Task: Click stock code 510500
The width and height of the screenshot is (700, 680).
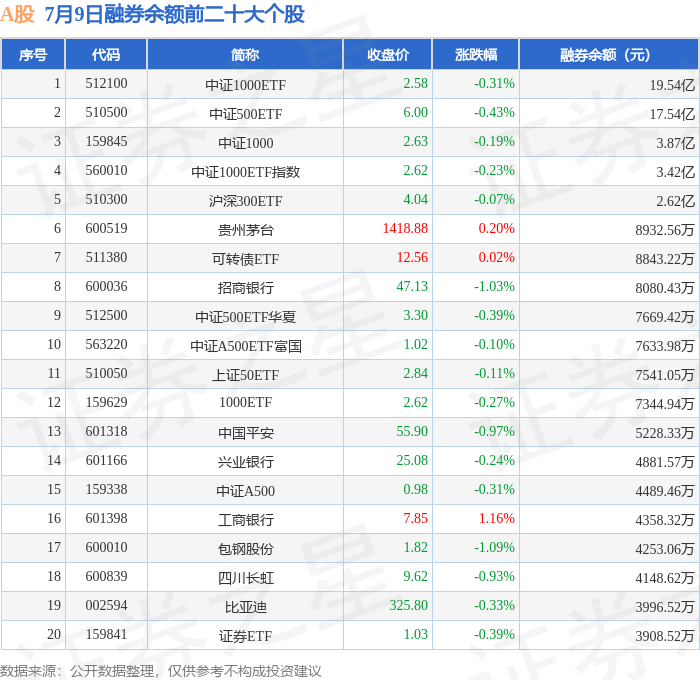Action: 106,112
